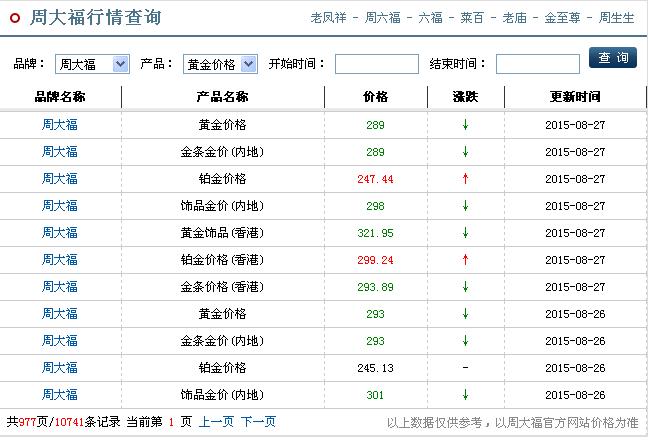Viewport: 650px width, 441px height.
Task: Click the down arrow in the 298 row
Action: [466, 206]
